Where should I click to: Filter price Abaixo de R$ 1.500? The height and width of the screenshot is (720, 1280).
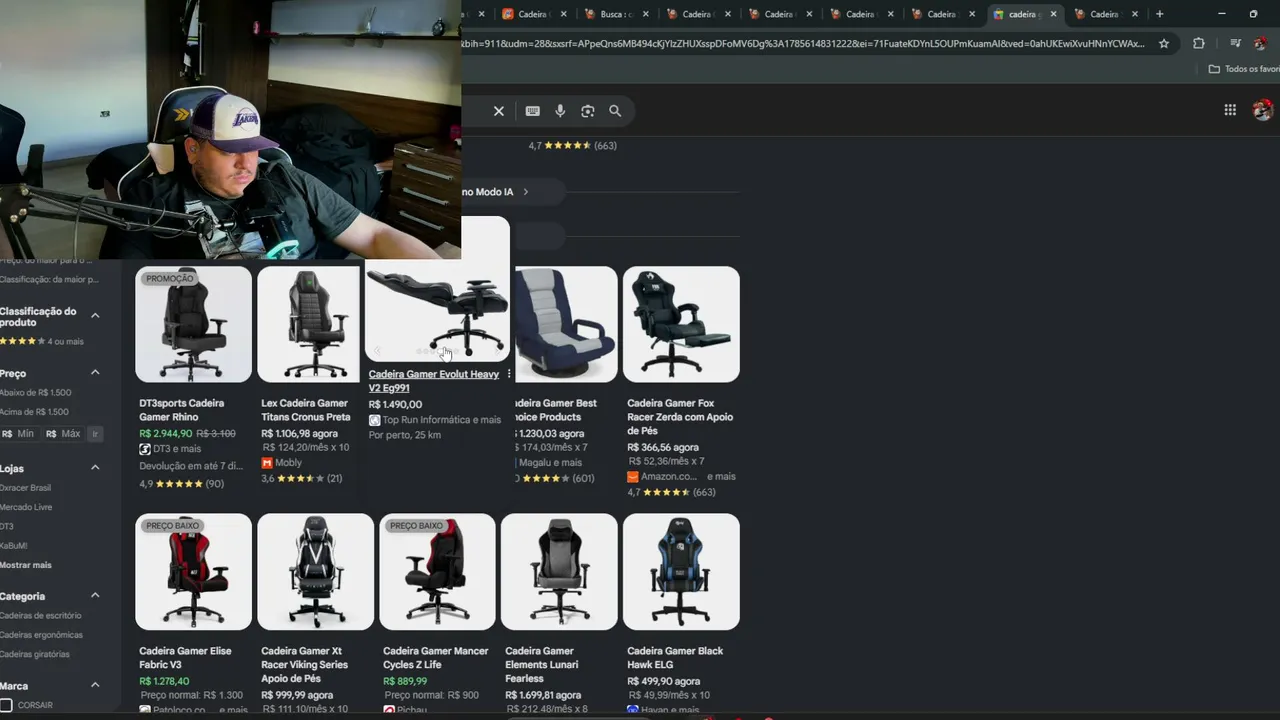pyautogui.click(x=35, y=392)
